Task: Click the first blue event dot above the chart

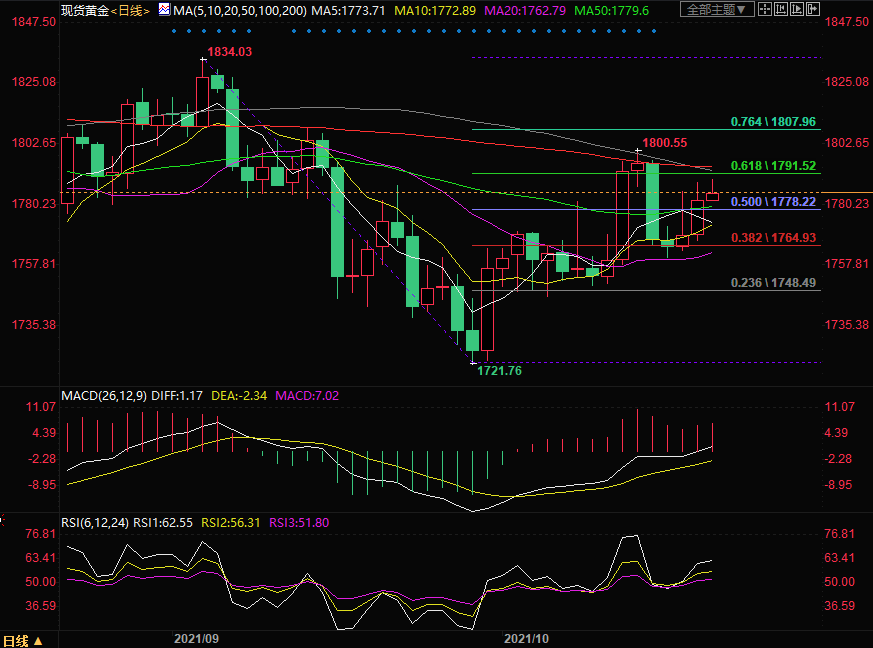Action: pyautogui.click(x=173, y=30)
